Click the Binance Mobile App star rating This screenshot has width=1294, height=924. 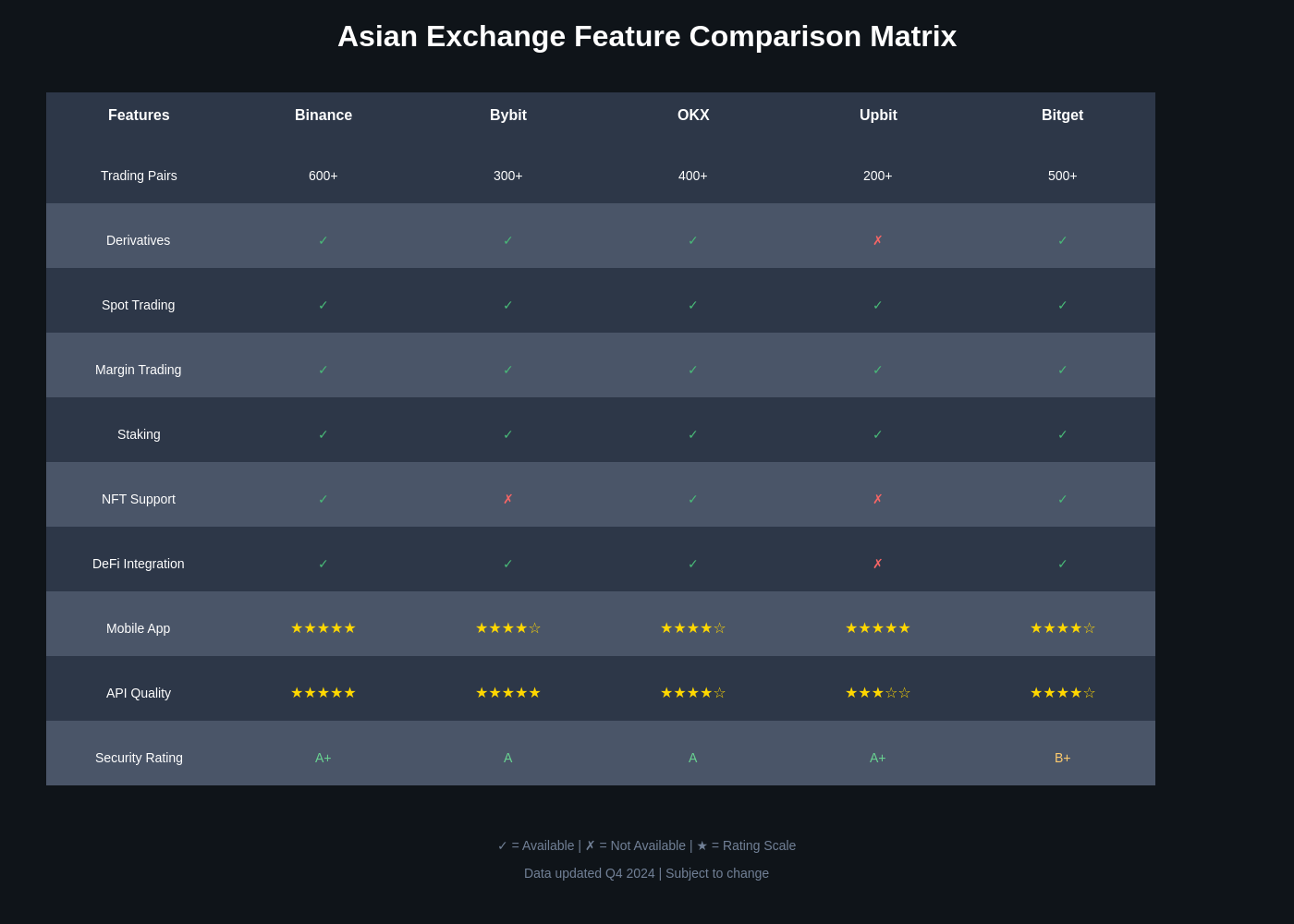pos(323,628)
